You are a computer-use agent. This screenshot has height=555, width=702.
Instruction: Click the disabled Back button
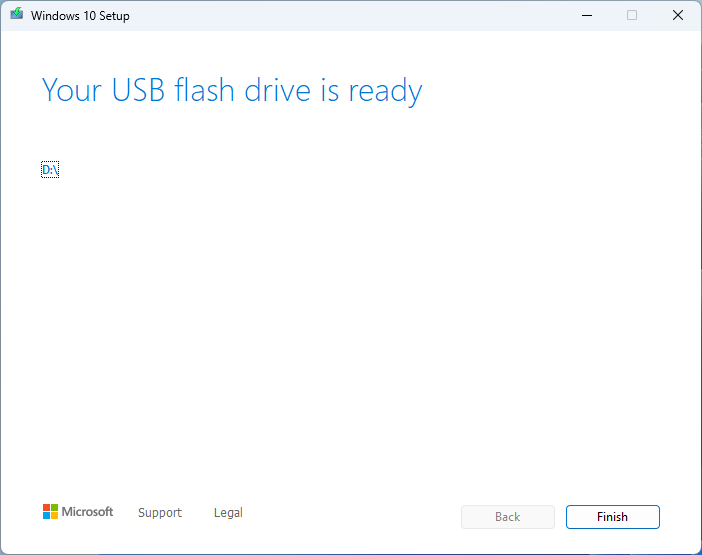pyautogui.click(x=507, y=517)
